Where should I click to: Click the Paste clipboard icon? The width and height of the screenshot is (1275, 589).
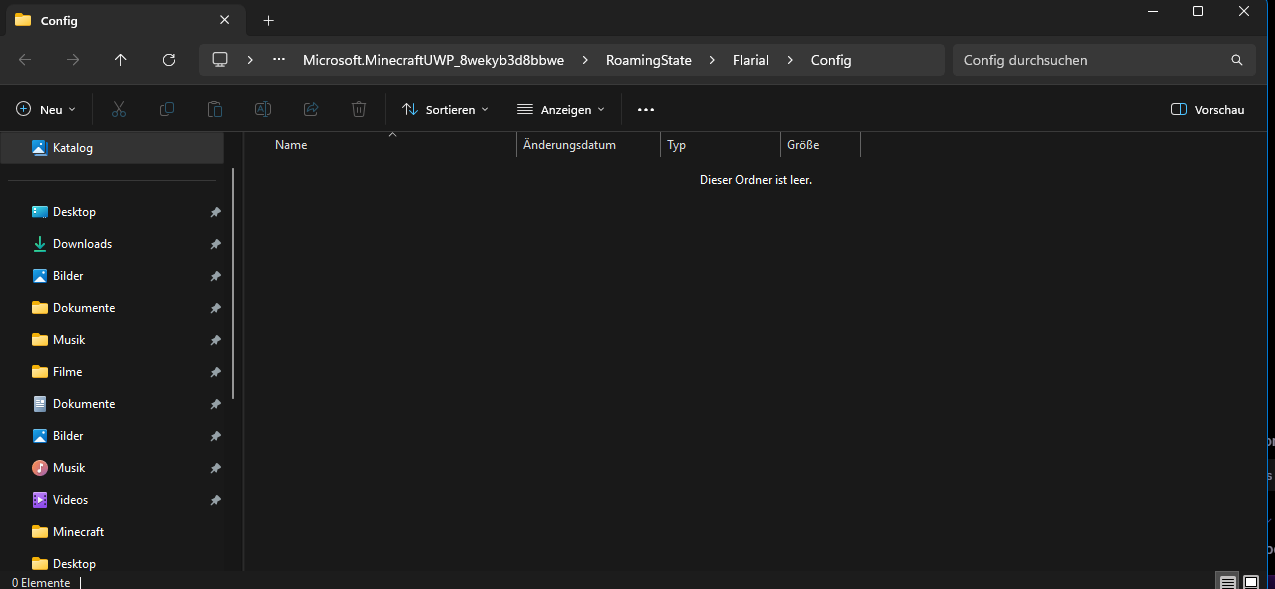[x=215, y=109]
